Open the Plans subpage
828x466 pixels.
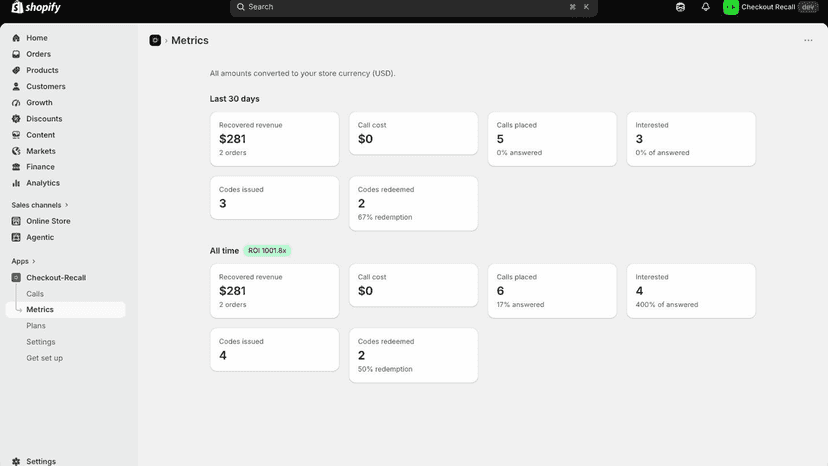point(36,325)
